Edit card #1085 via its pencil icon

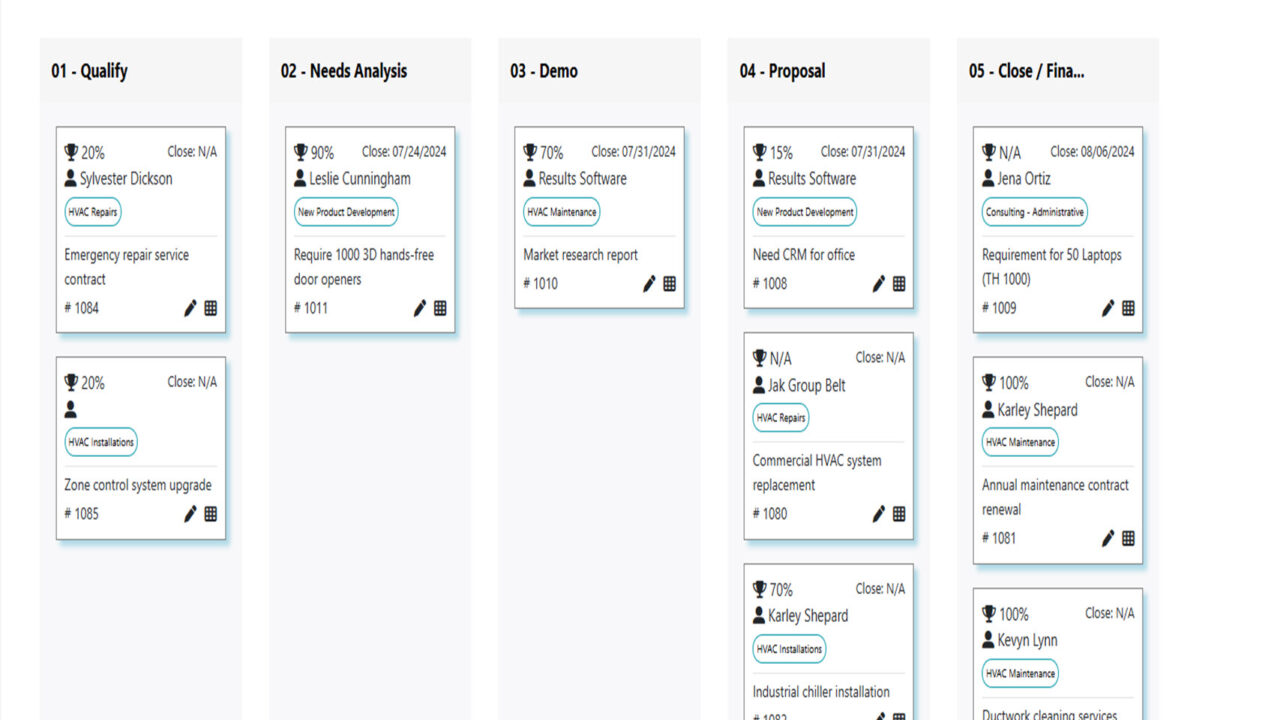coord(190,514)
